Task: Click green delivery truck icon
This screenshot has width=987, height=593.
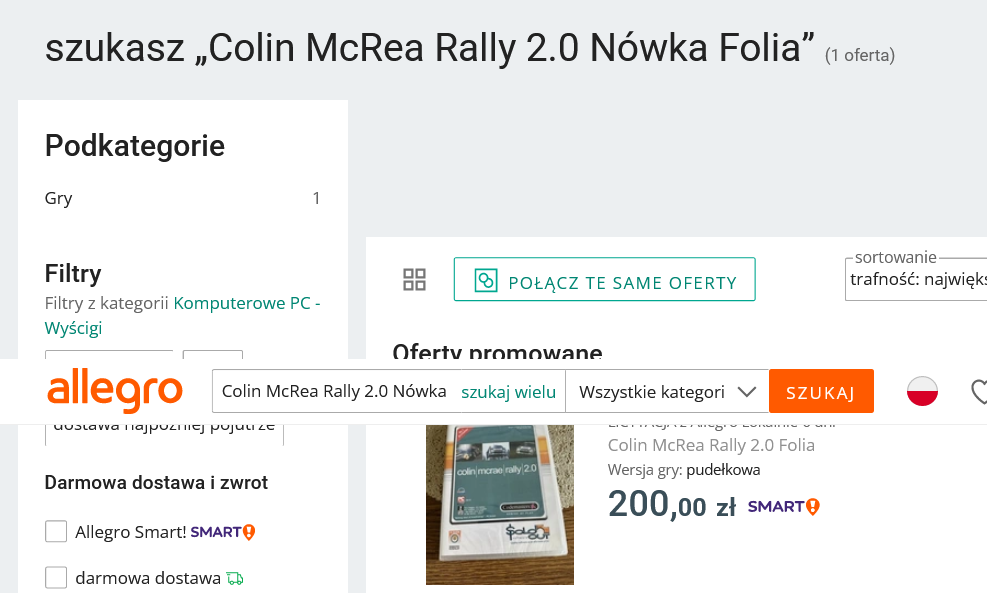Action: point(235,578)
